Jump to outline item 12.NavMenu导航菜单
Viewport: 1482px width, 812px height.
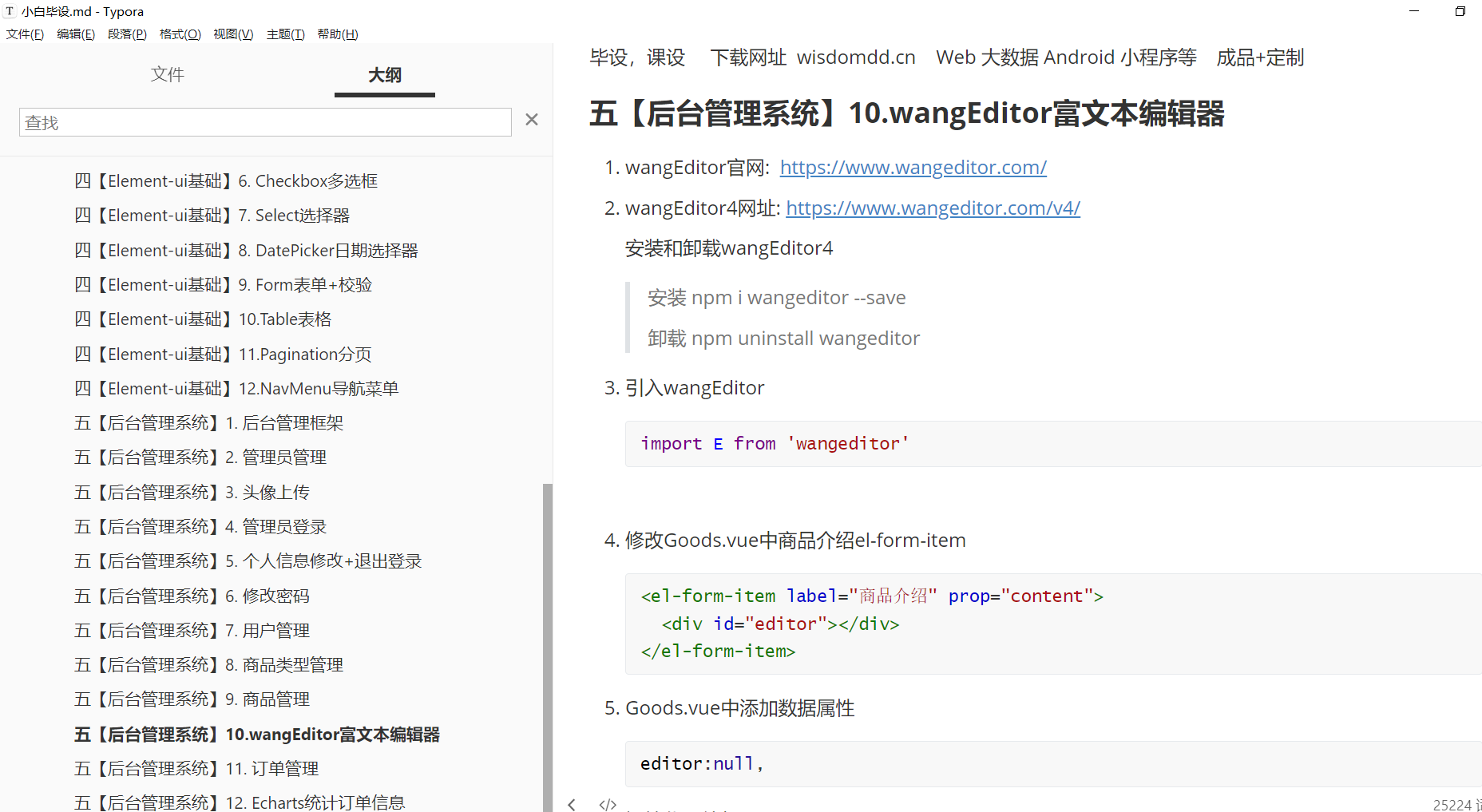click(x=236, y=389)
